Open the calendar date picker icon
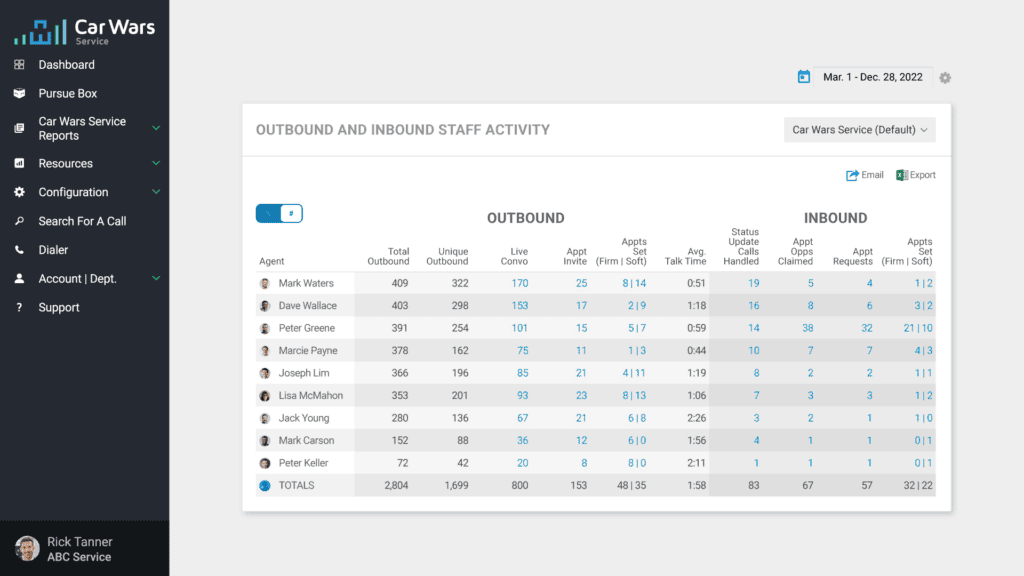Viewport: 1024px width, 576px height. pos(804,77)
